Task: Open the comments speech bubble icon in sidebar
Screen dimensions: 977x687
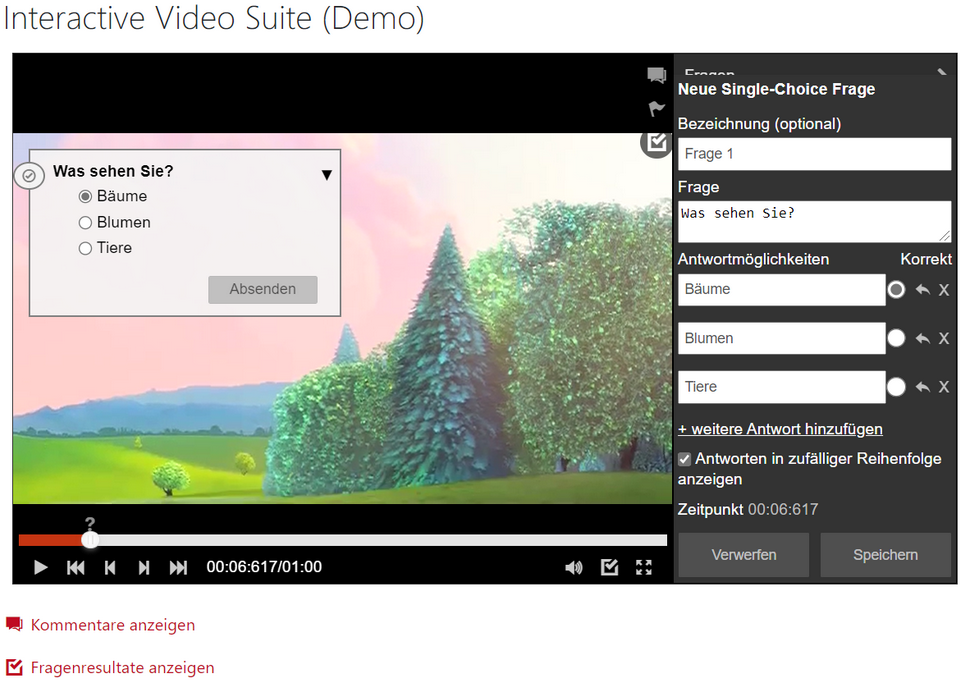Action: point(656,75)
